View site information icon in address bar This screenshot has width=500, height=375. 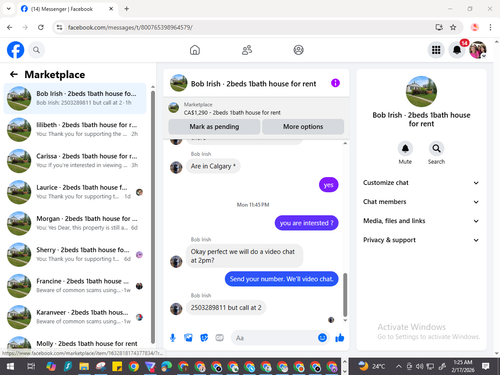[59, 27]
